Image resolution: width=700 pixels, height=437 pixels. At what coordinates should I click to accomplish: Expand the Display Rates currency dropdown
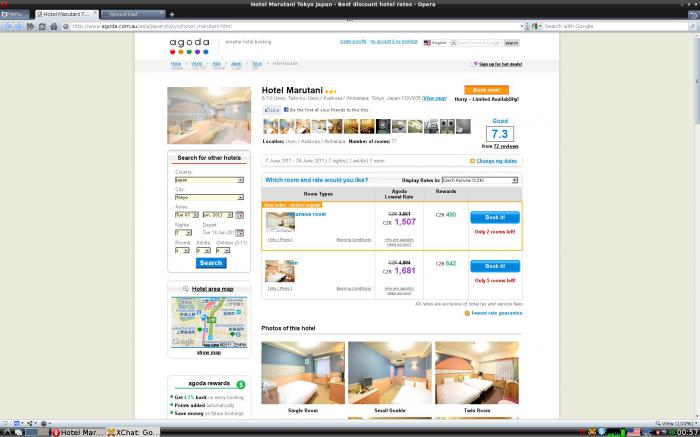pos(480,180)
